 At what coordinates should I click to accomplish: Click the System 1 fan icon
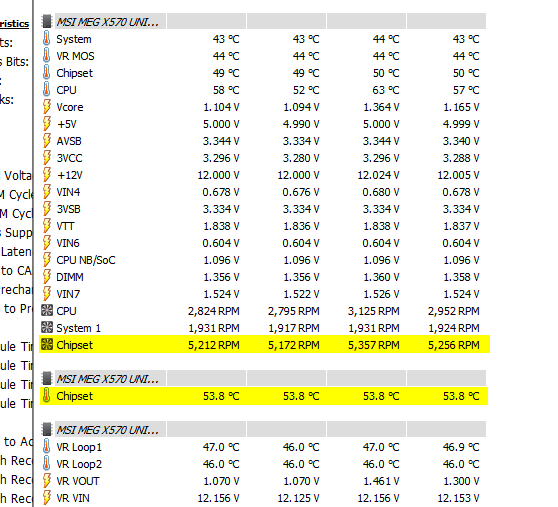[47, 328]
